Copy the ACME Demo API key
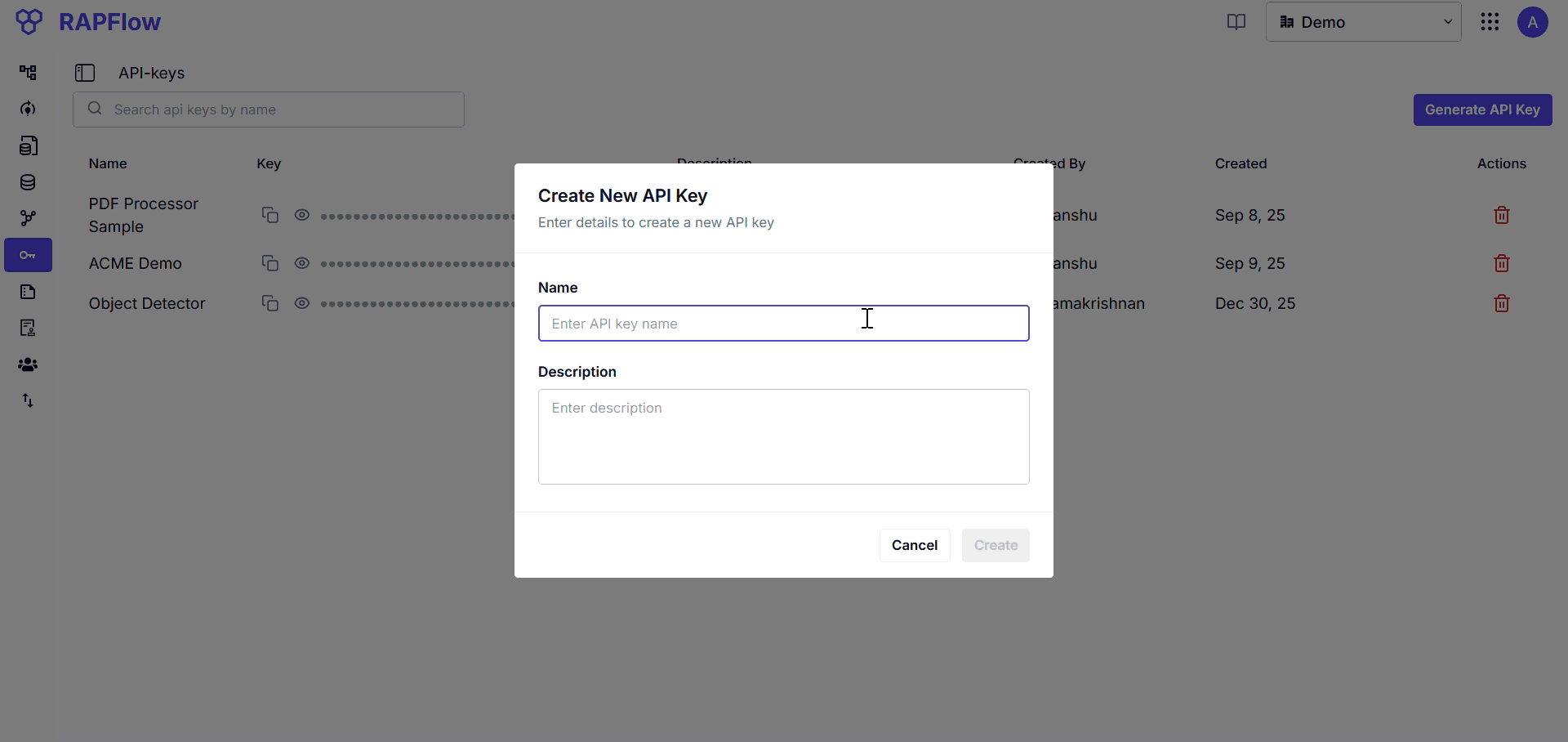1568x742 pixels. [x=269, y=263]
